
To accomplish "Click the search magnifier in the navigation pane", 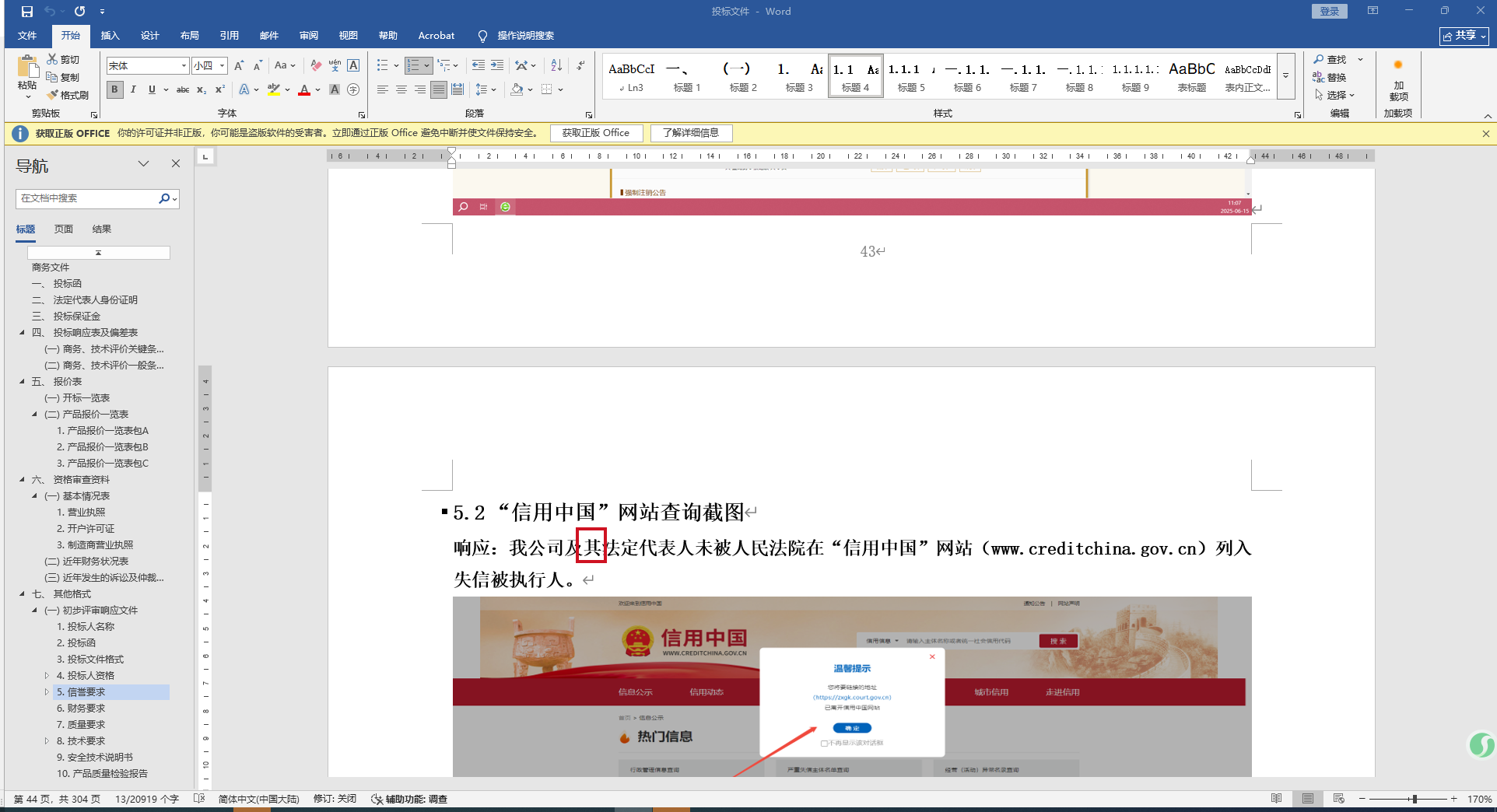I will 164,198.
